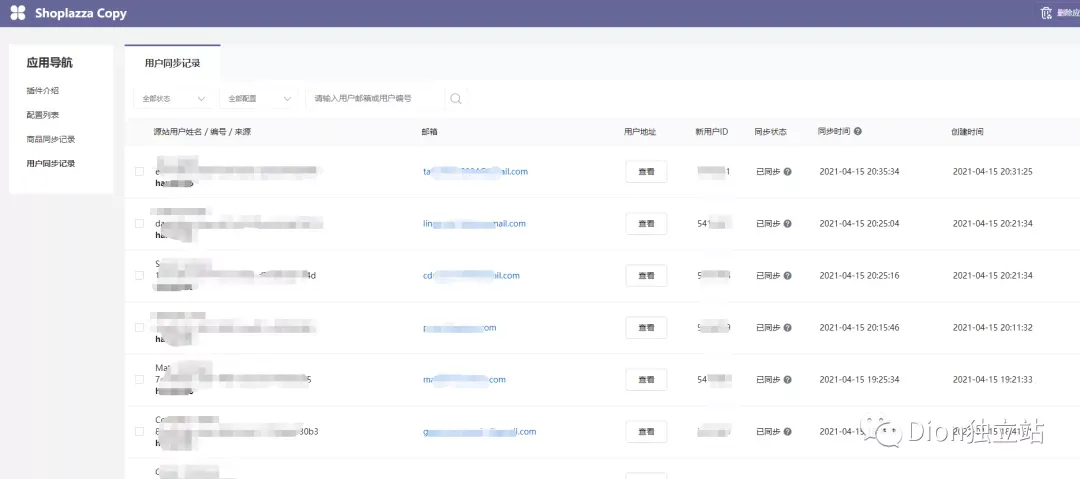Tick checkbox for row synced at 20:15:46
This screenshot has height=479, width=1080.
pos(139,327)
